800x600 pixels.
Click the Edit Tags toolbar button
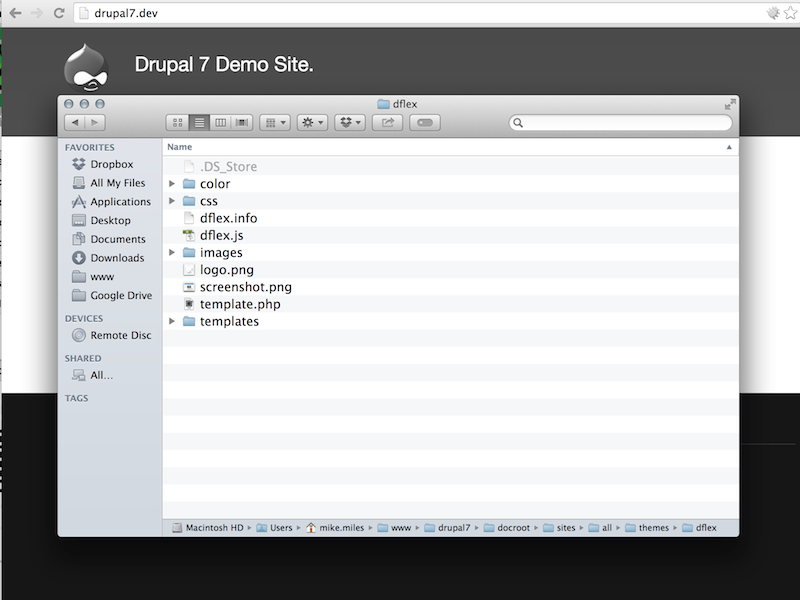point(424,122)
